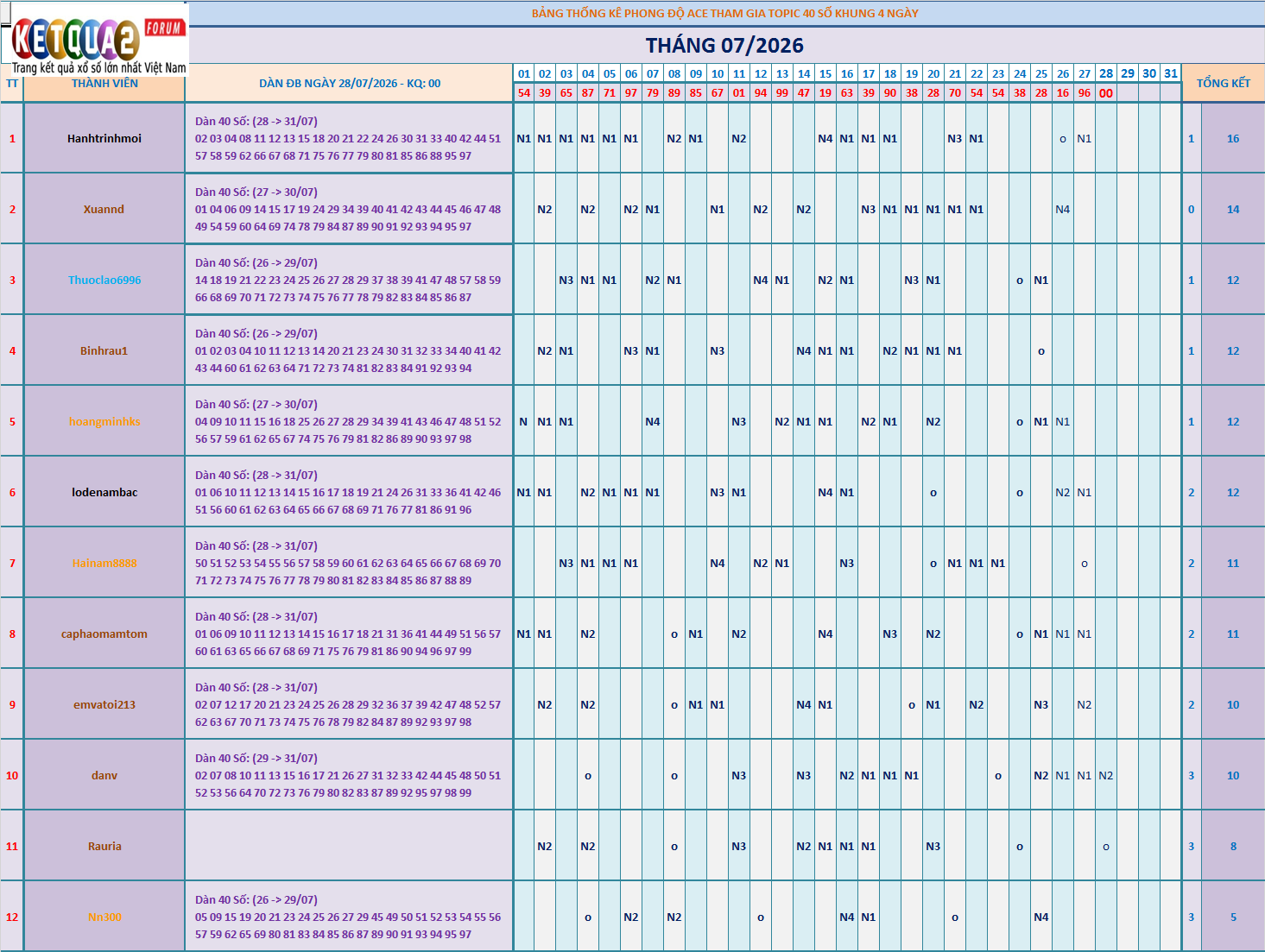Select member name 'Rauria'
Image resolution: width=1265 pixels, height=952 pixels.
104,846
